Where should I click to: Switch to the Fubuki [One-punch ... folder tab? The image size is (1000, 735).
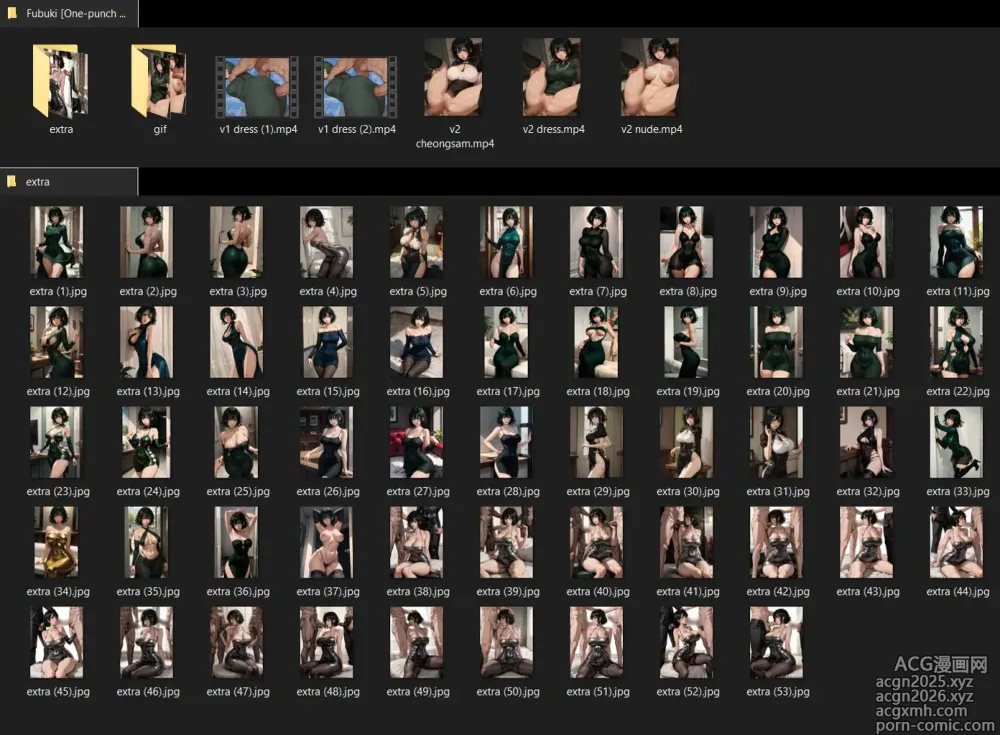pos(69,13)
